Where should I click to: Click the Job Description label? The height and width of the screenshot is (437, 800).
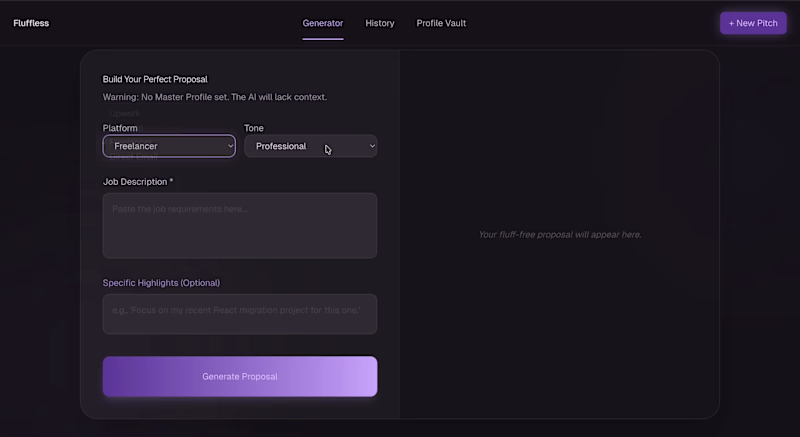(138, 182)
